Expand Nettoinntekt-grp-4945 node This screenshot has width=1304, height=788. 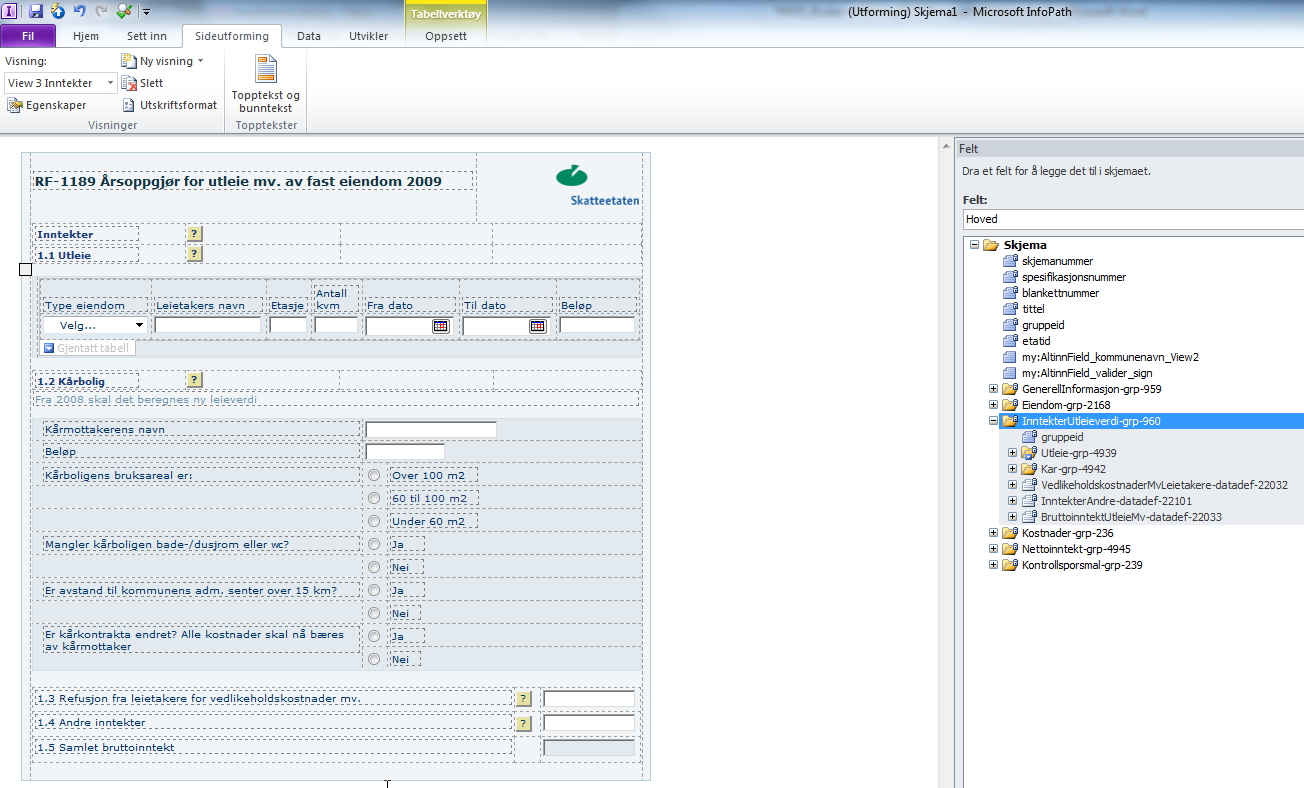[993, 549]
